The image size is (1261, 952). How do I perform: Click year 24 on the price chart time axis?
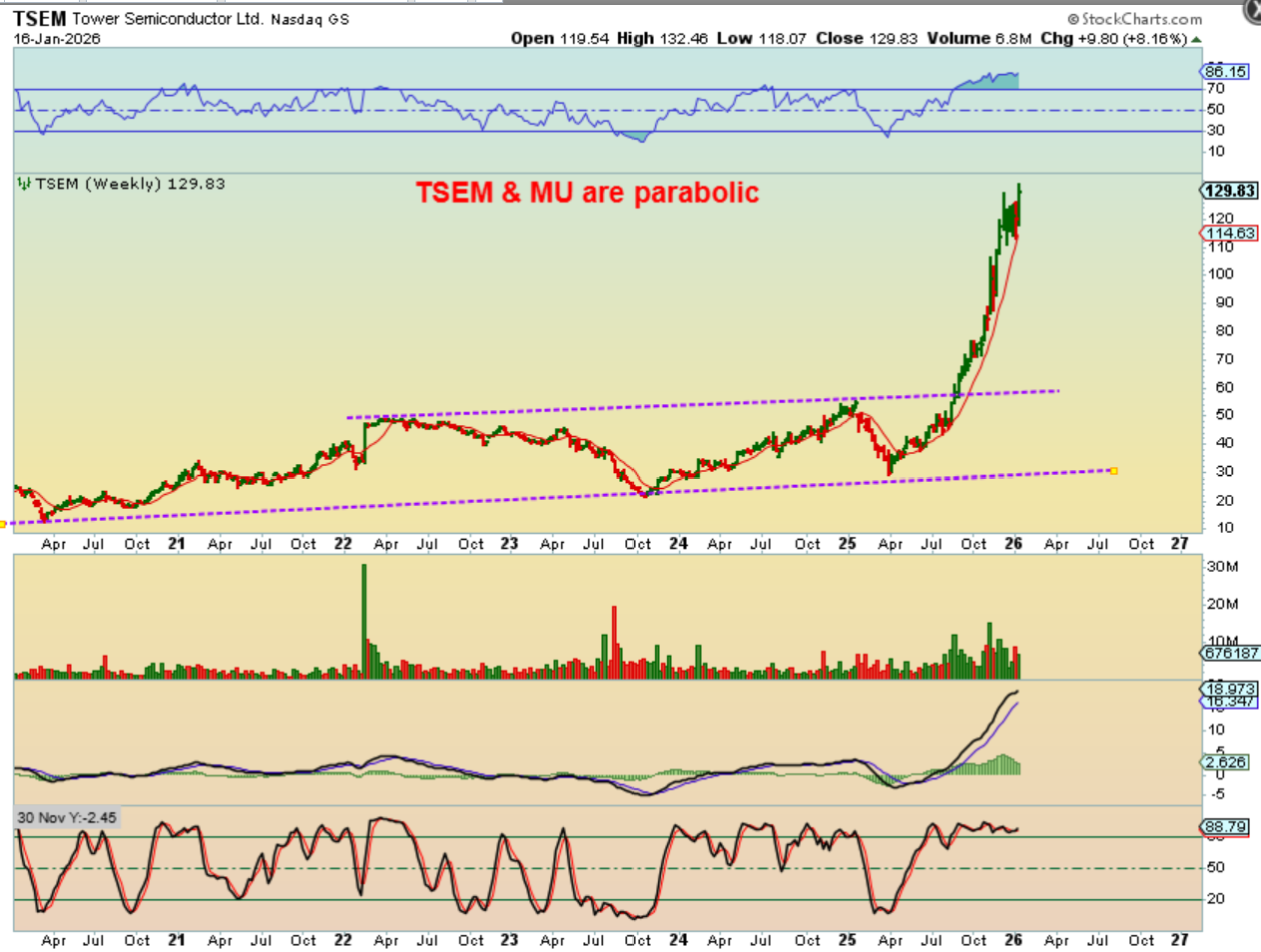tap(678, 544)
